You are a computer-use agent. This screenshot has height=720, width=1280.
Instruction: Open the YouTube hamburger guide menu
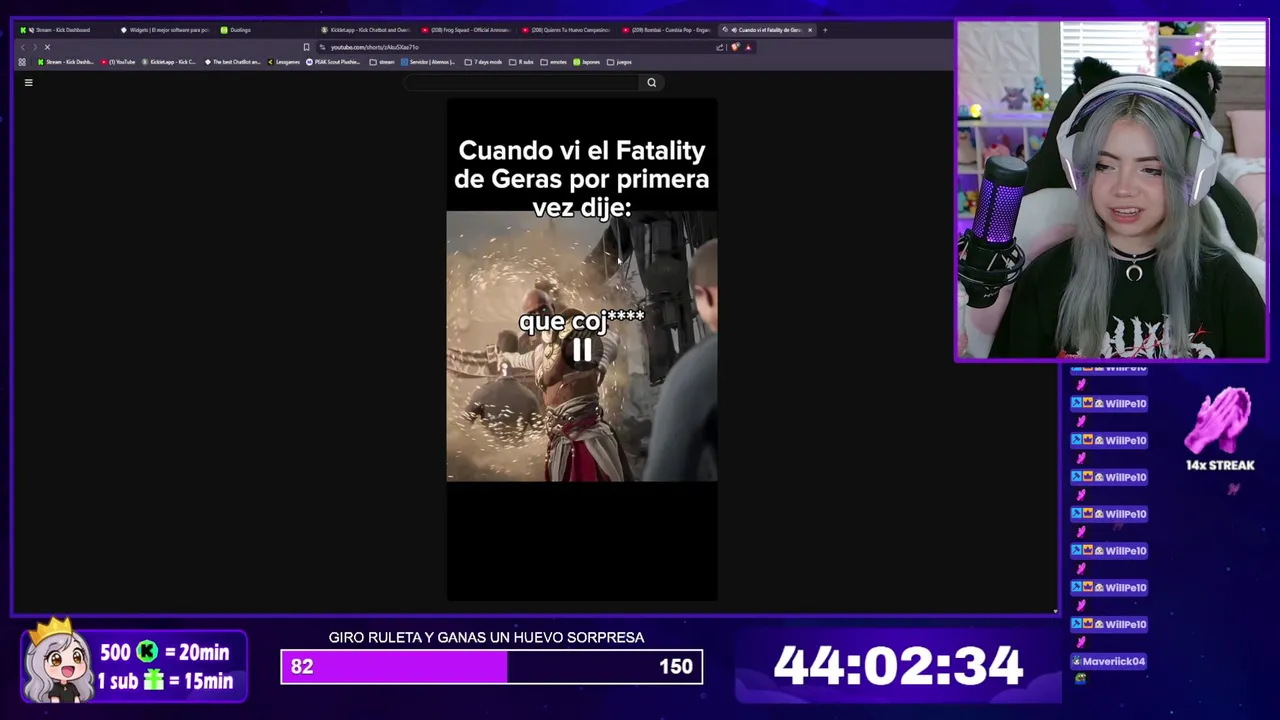pos(28,83)
